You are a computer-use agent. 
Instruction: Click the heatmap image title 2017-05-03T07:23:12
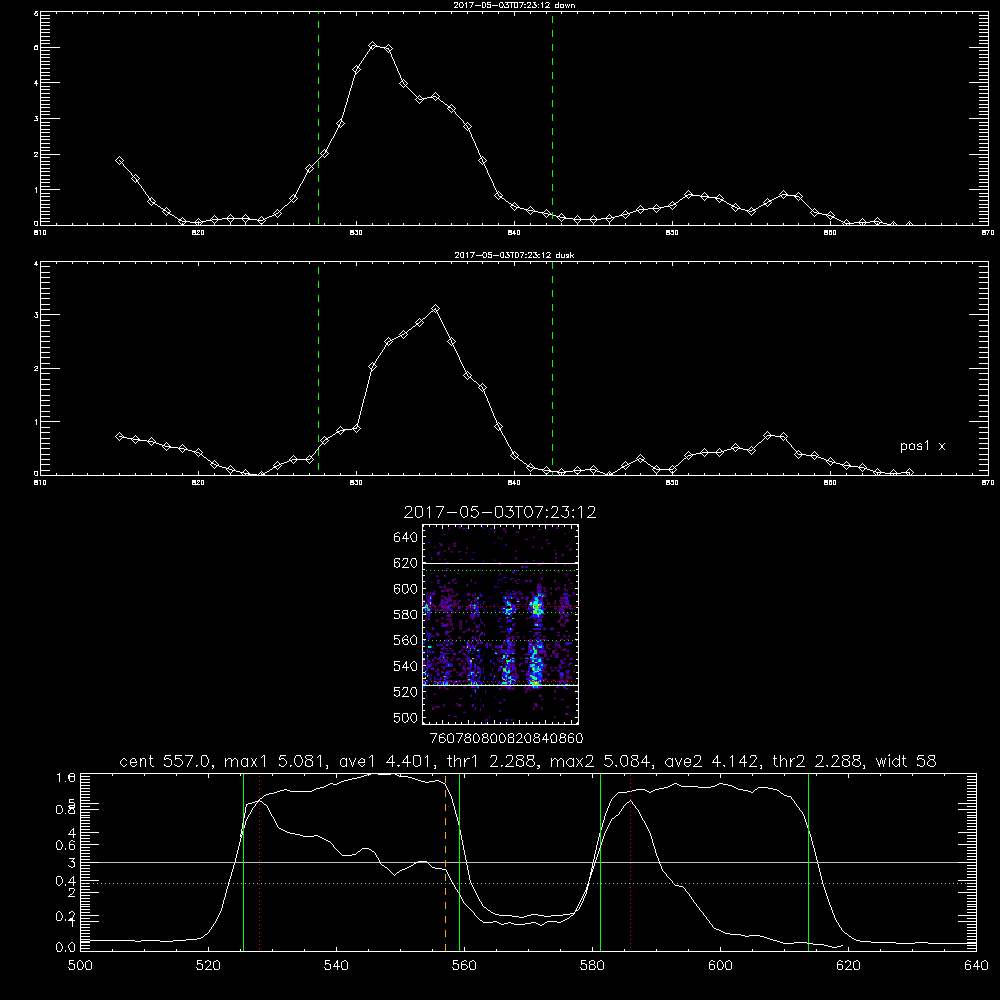[x=500, y=512]
